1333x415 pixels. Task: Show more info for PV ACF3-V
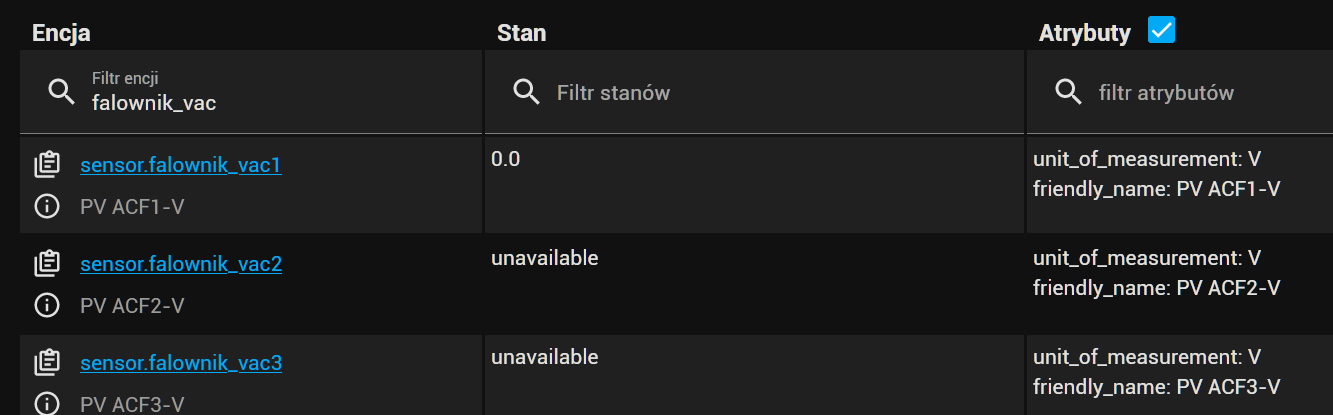click(x=46, y=404)
